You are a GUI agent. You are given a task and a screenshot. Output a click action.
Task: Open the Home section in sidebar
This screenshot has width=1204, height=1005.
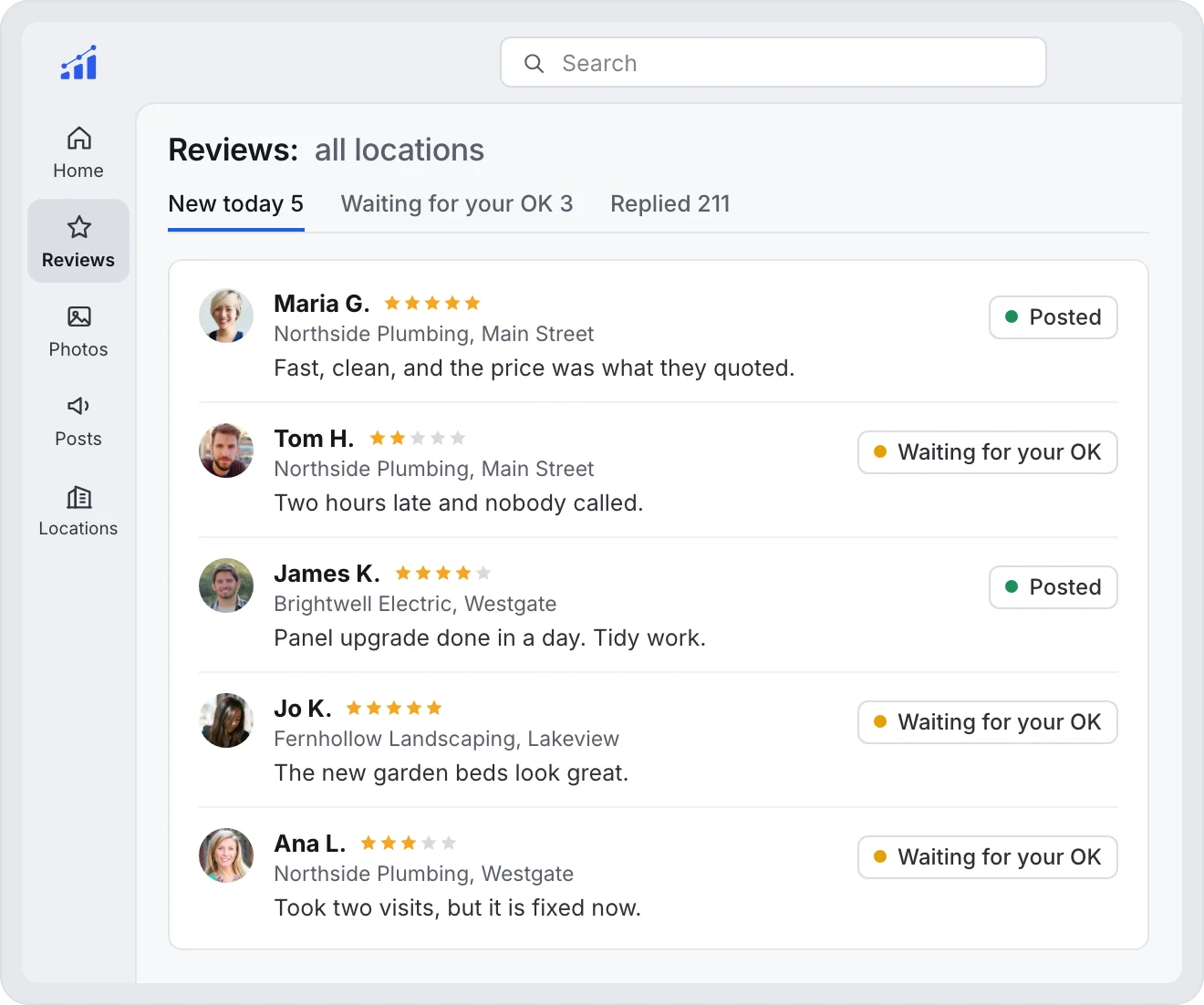click(78, 152)
